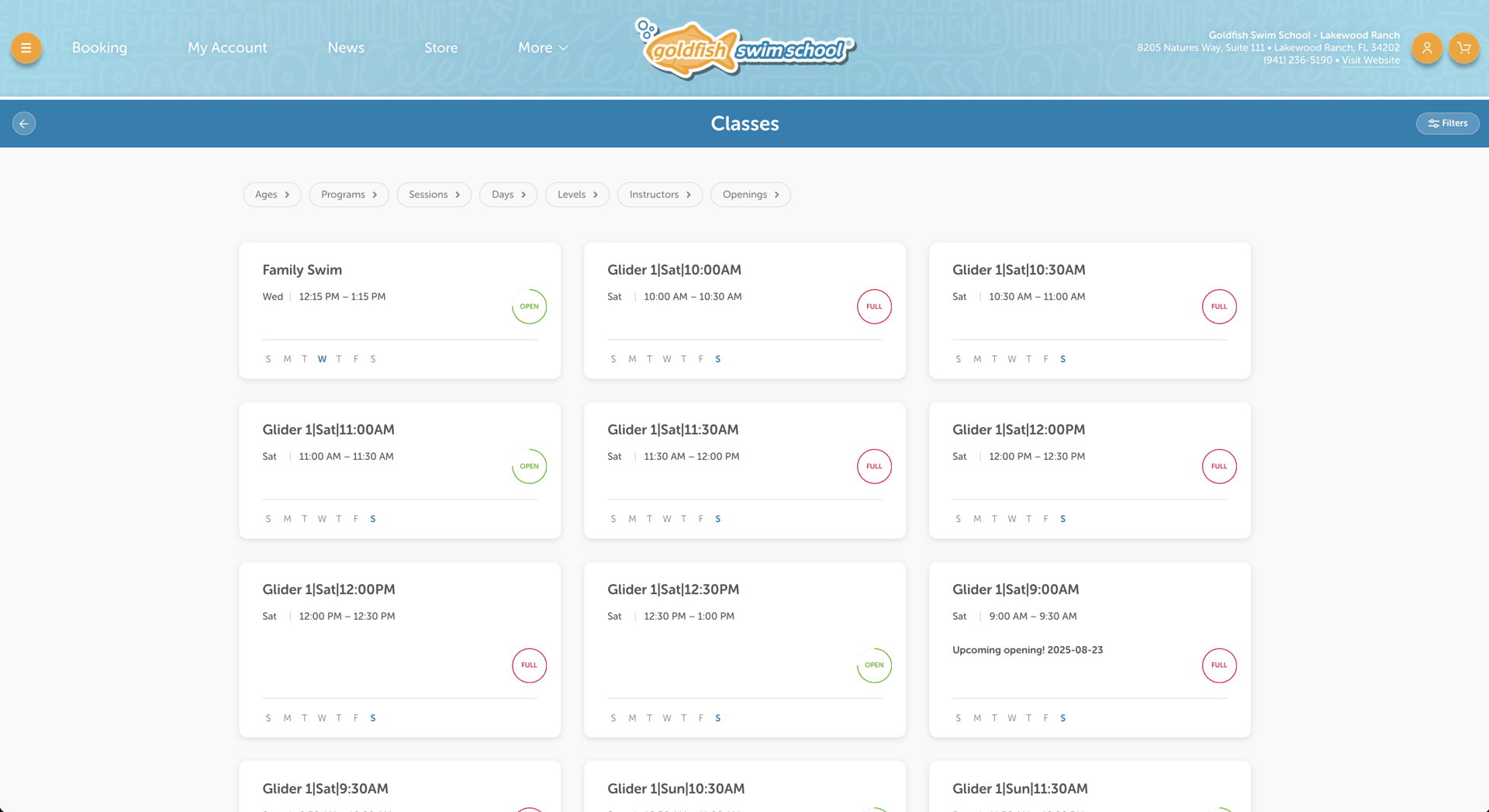Viewport: 1489px width, 812px height.
Task: Open the Glider 1|Sun|10:30AM class title
Action: [x=676, y=789]
